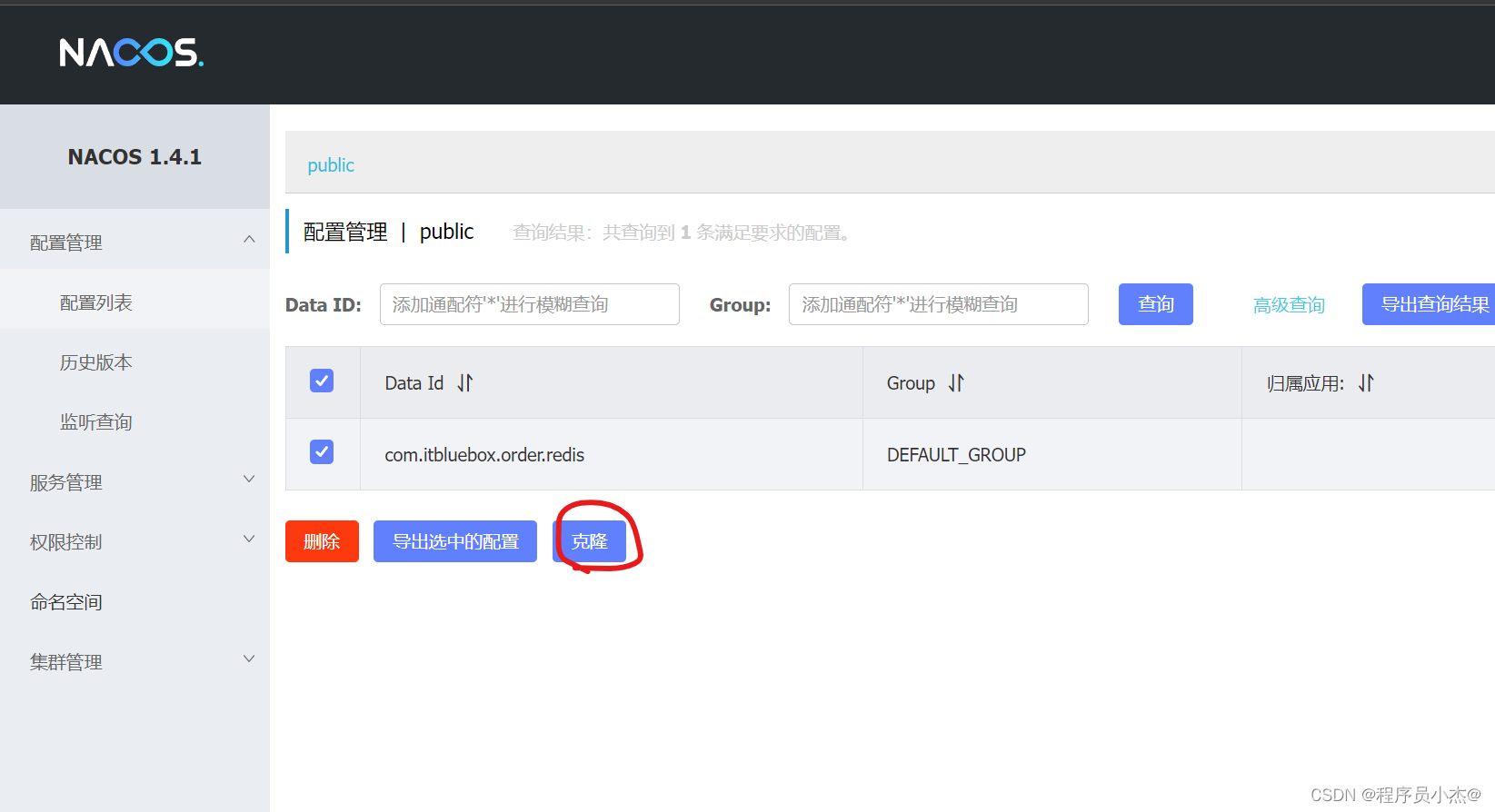Collapse the 配置管理 menu chevron
1495x812 pixels.
click(249, 240)
